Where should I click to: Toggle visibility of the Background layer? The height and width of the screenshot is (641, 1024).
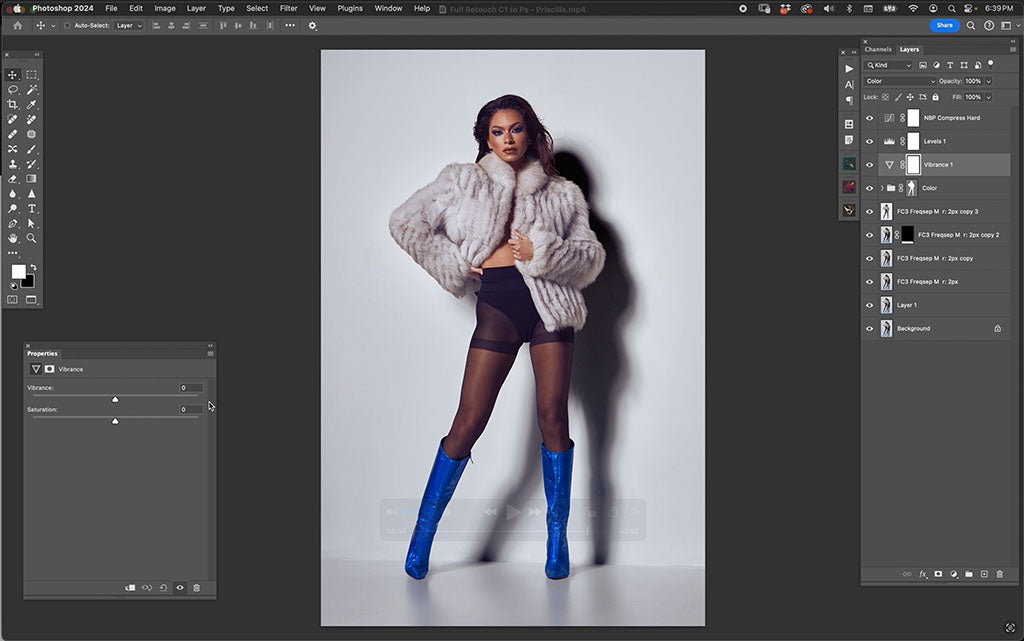pyautogui.click(x=869, y=328)
